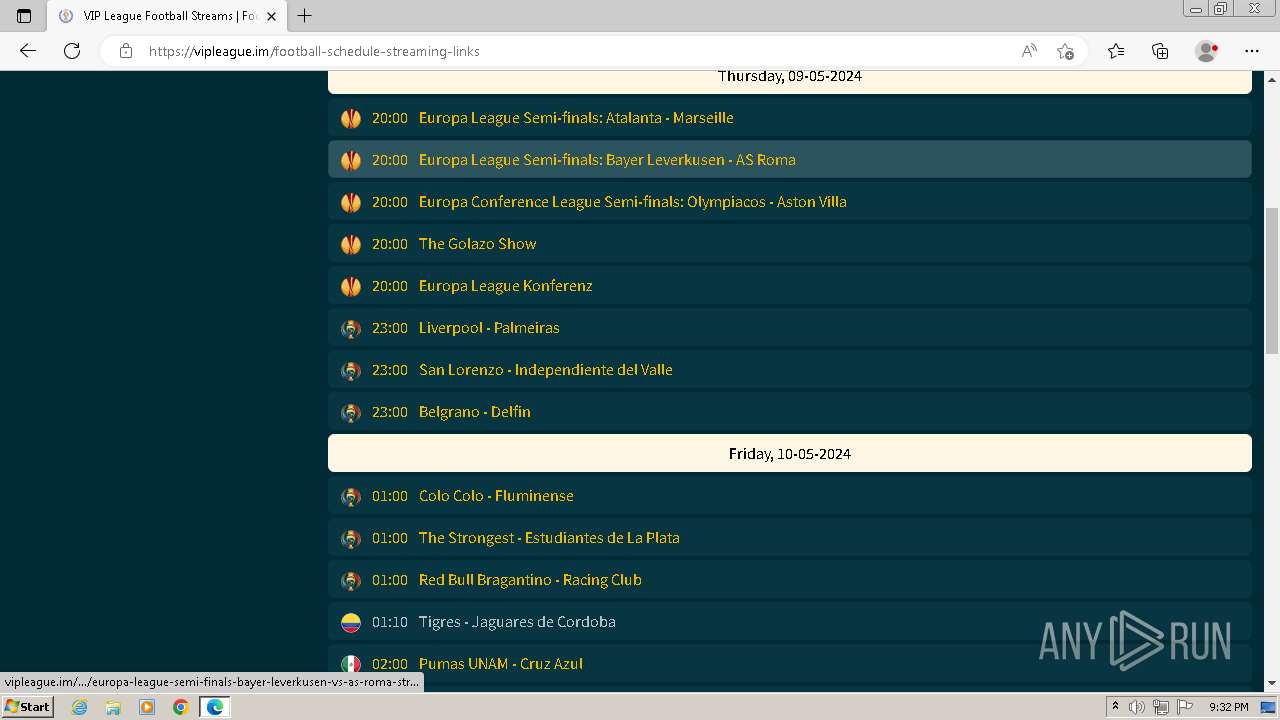
Task: Select Microsoft Edge taskbar button
Action: tap(215, 707)
